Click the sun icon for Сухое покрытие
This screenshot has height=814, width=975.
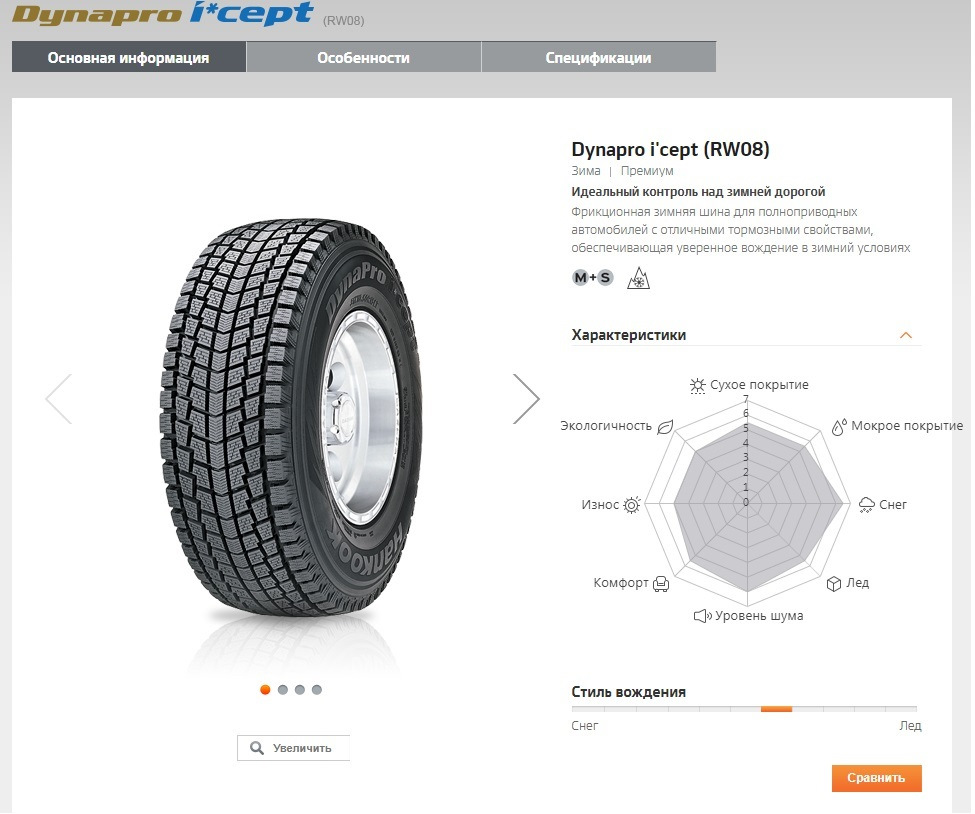[x=698, y=386]
